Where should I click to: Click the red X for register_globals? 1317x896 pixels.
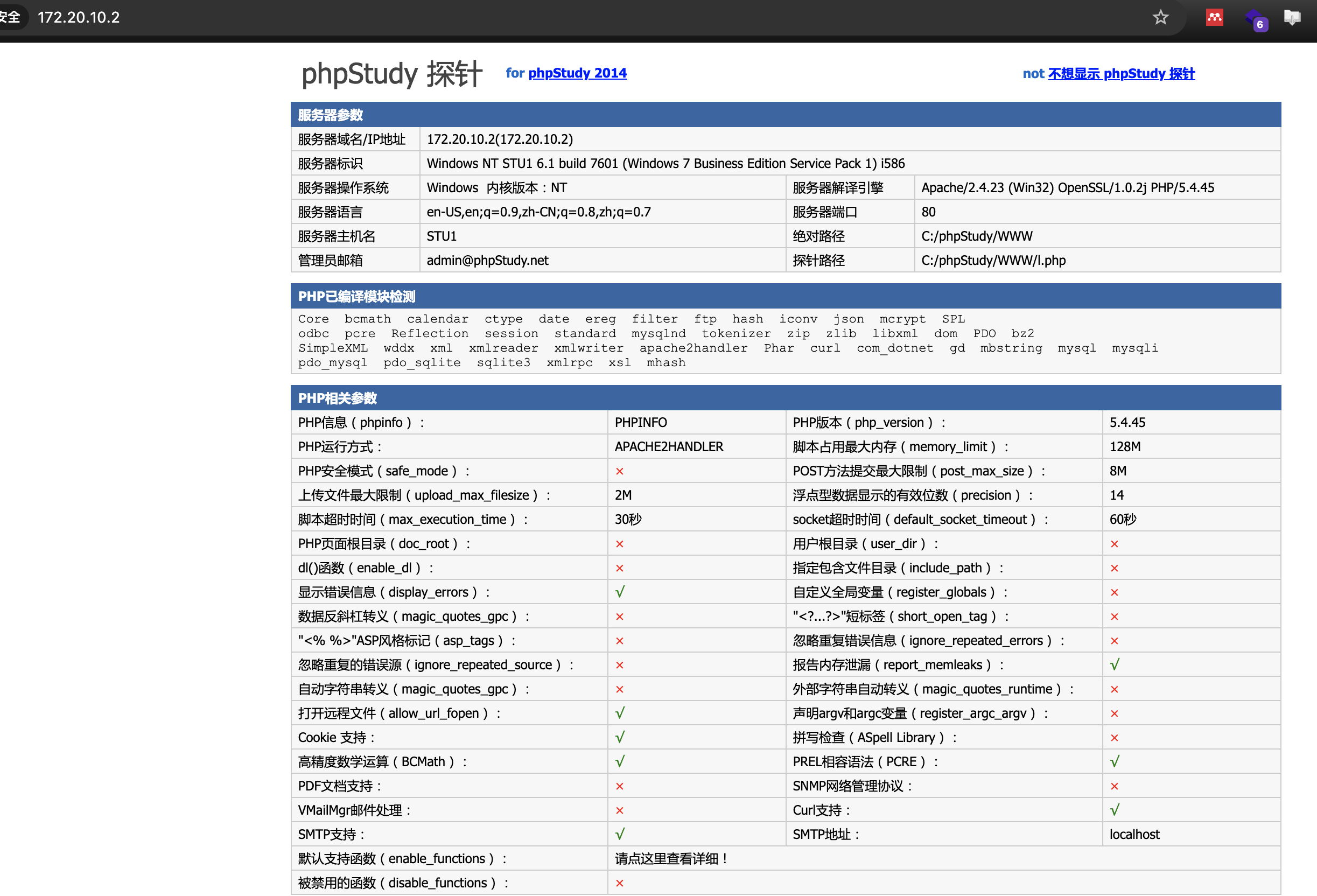point(1114,592)
